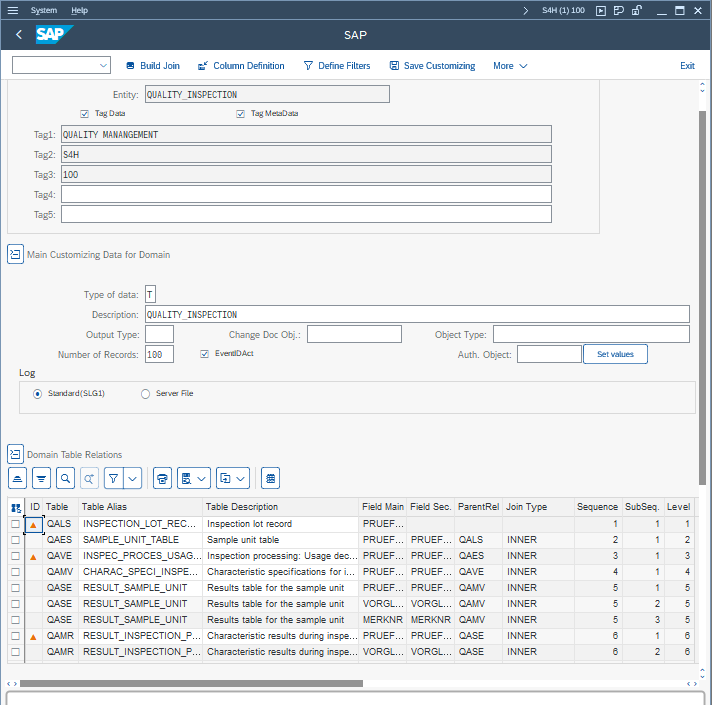
Task: Click the sort descending icon in table toolbar
Action: (41, 478)
